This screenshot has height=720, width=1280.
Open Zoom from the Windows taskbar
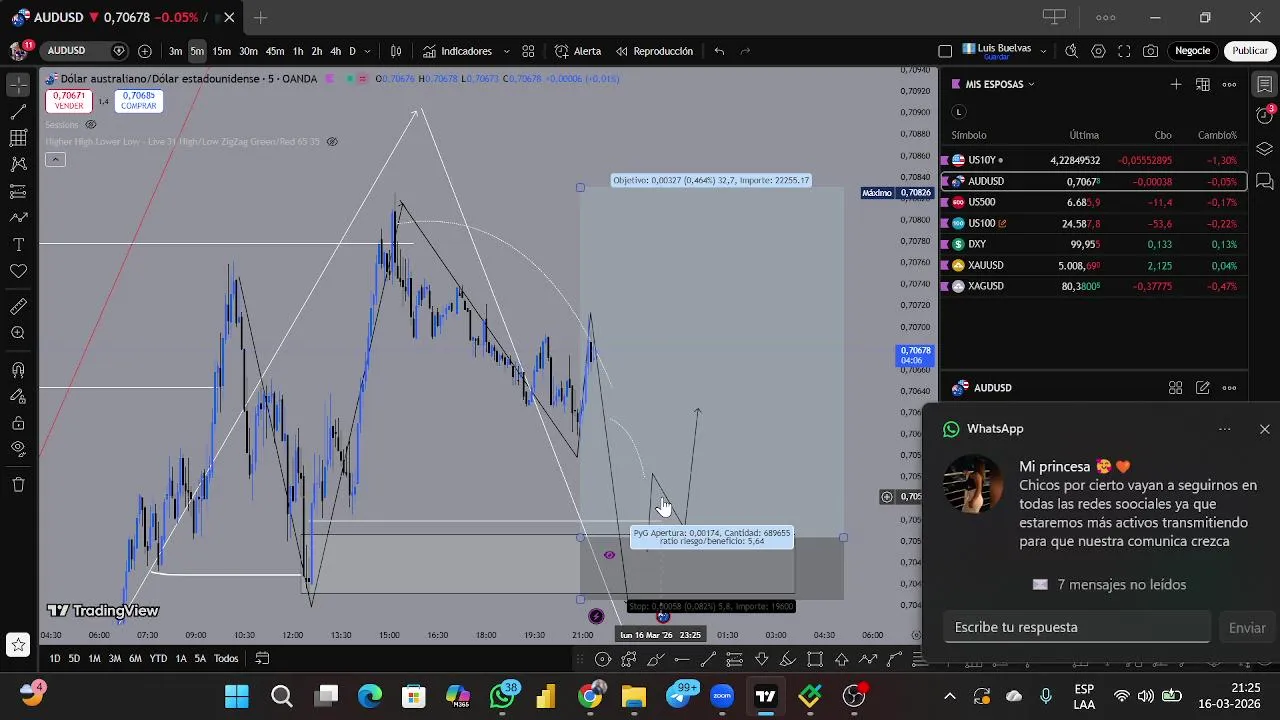[722, 696]
